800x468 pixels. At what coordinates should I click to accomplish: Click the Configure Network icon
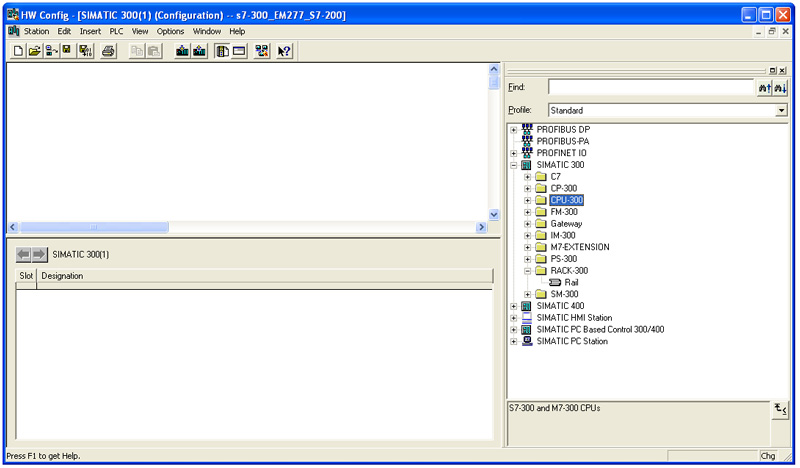pyautogui.click(x=262, y=51)
